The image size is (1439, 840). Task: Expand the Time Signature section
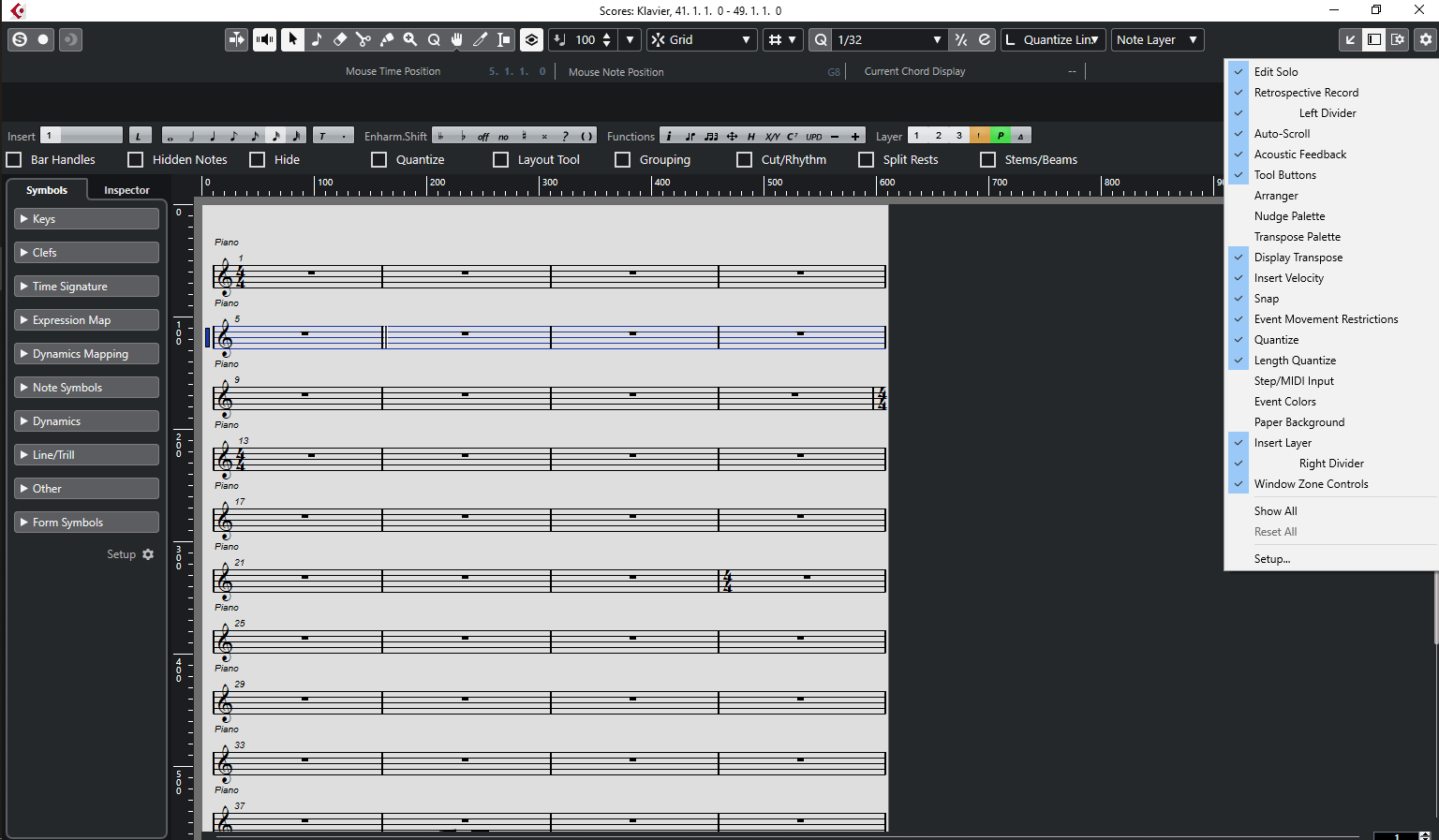87,286
